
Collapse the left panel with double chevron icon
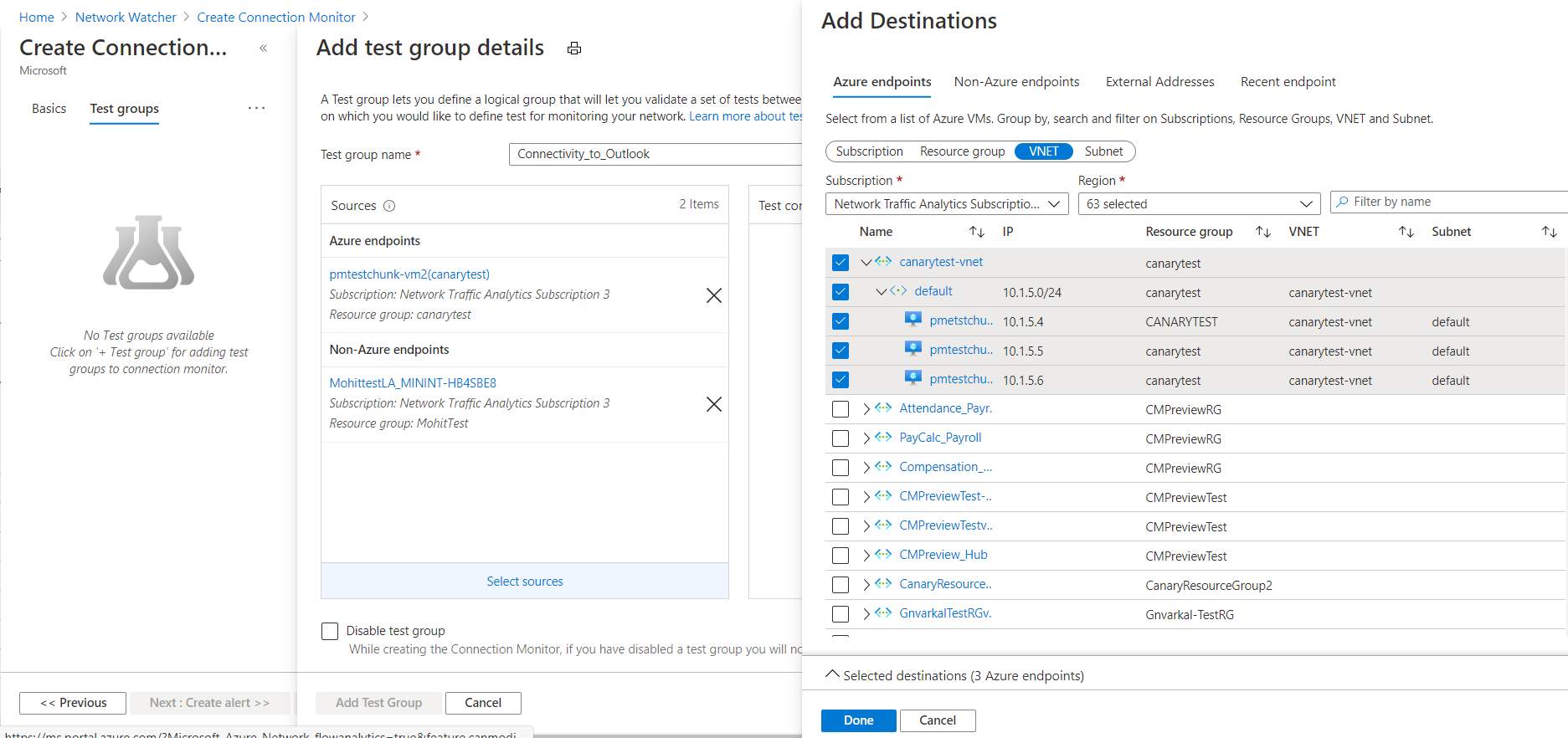tap(263, 49)
